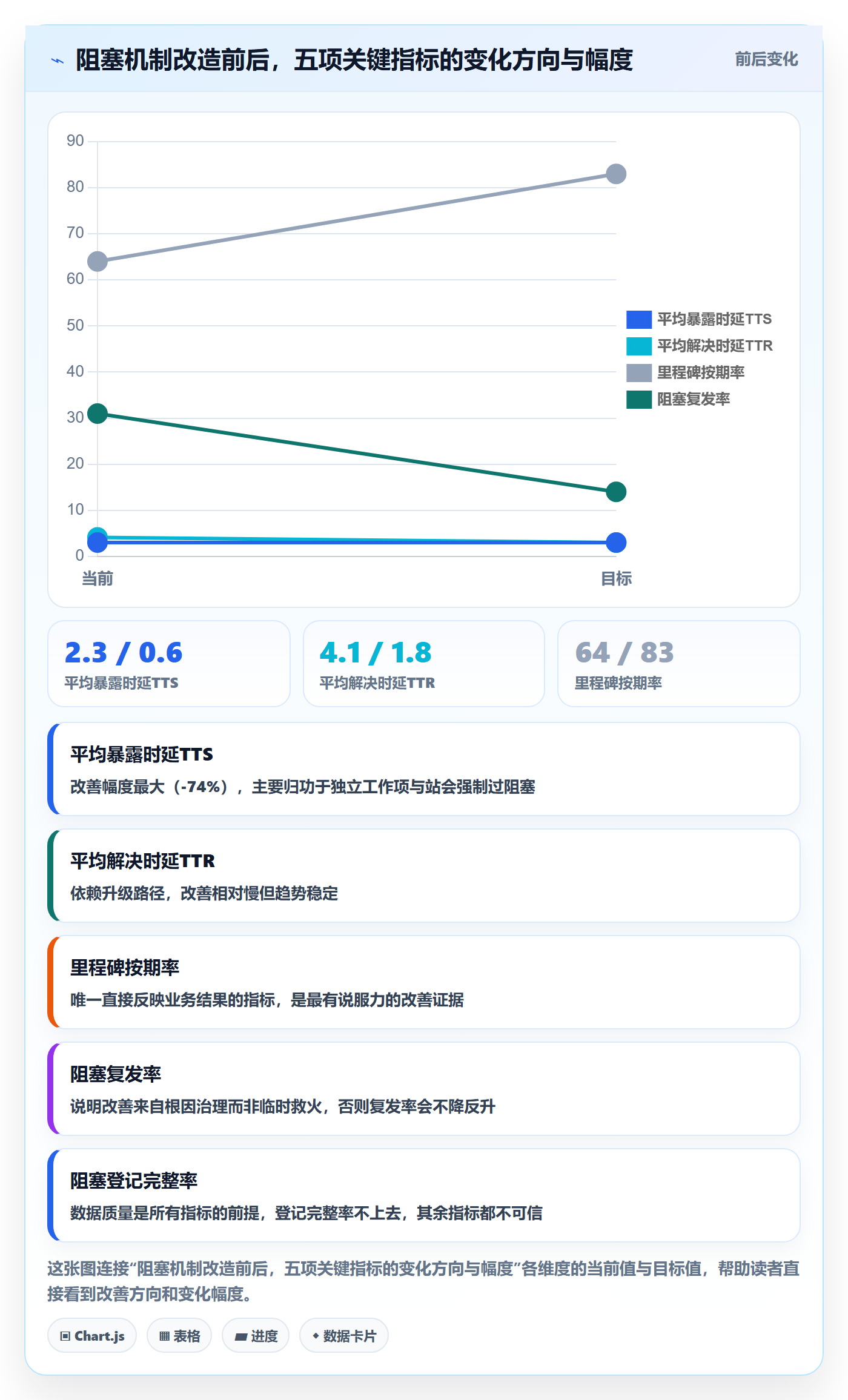Click the green 阻塞复发率 point at 当前

tap(98, 414)
